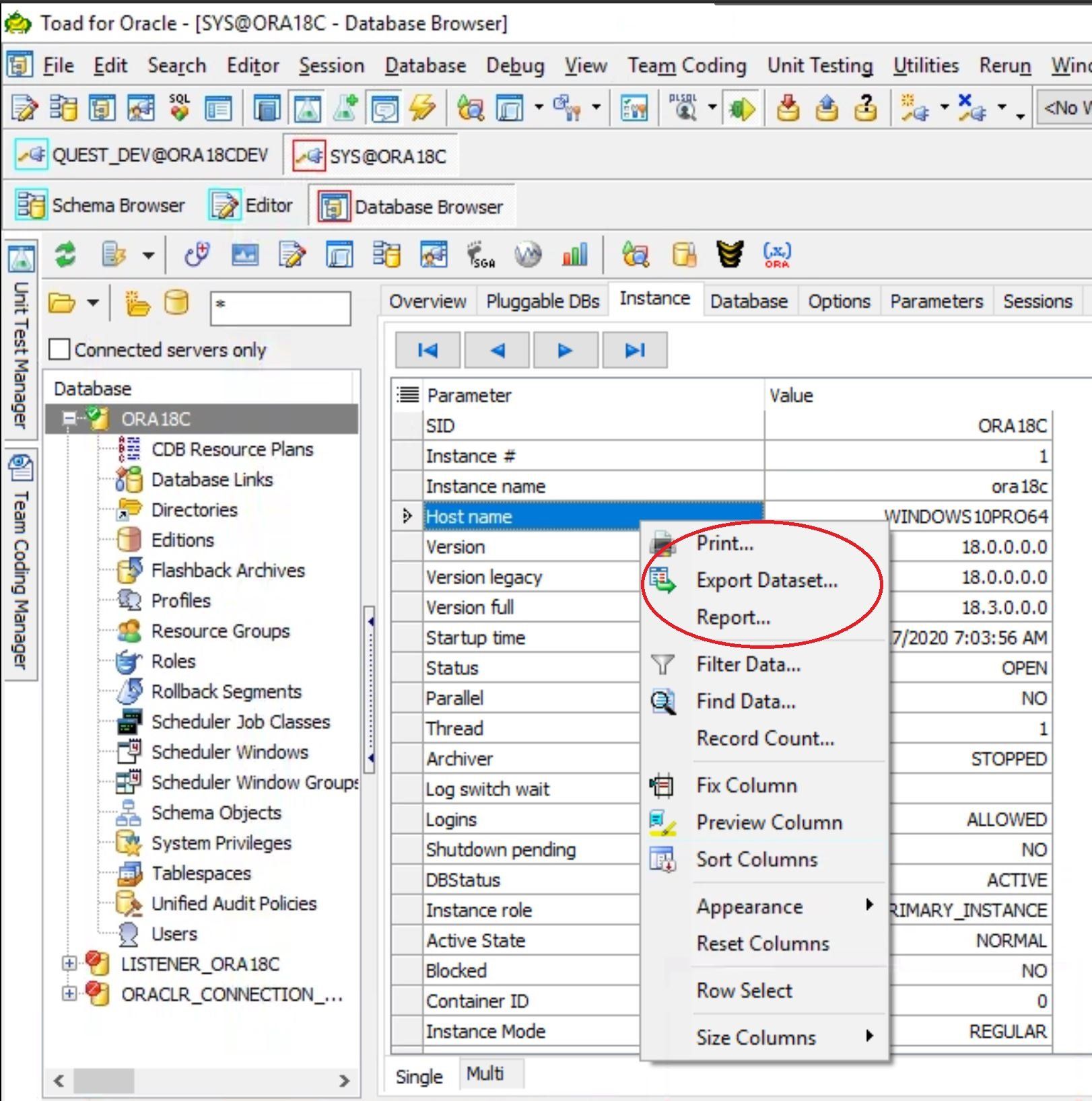
Task: Choose Print from the context menu
Action: coord(725,543)
